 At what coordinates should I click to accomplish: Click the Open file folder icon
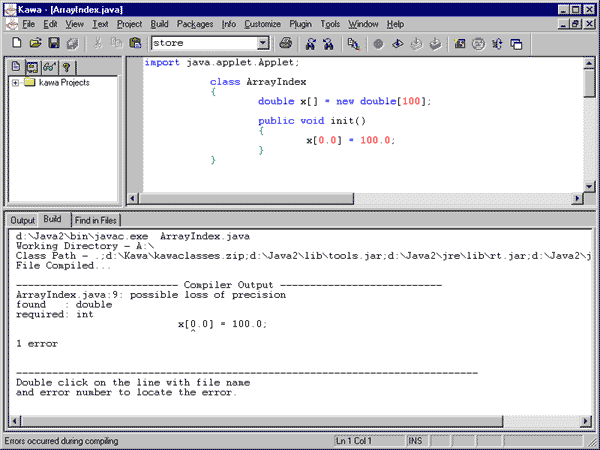[x=35, y=43]
